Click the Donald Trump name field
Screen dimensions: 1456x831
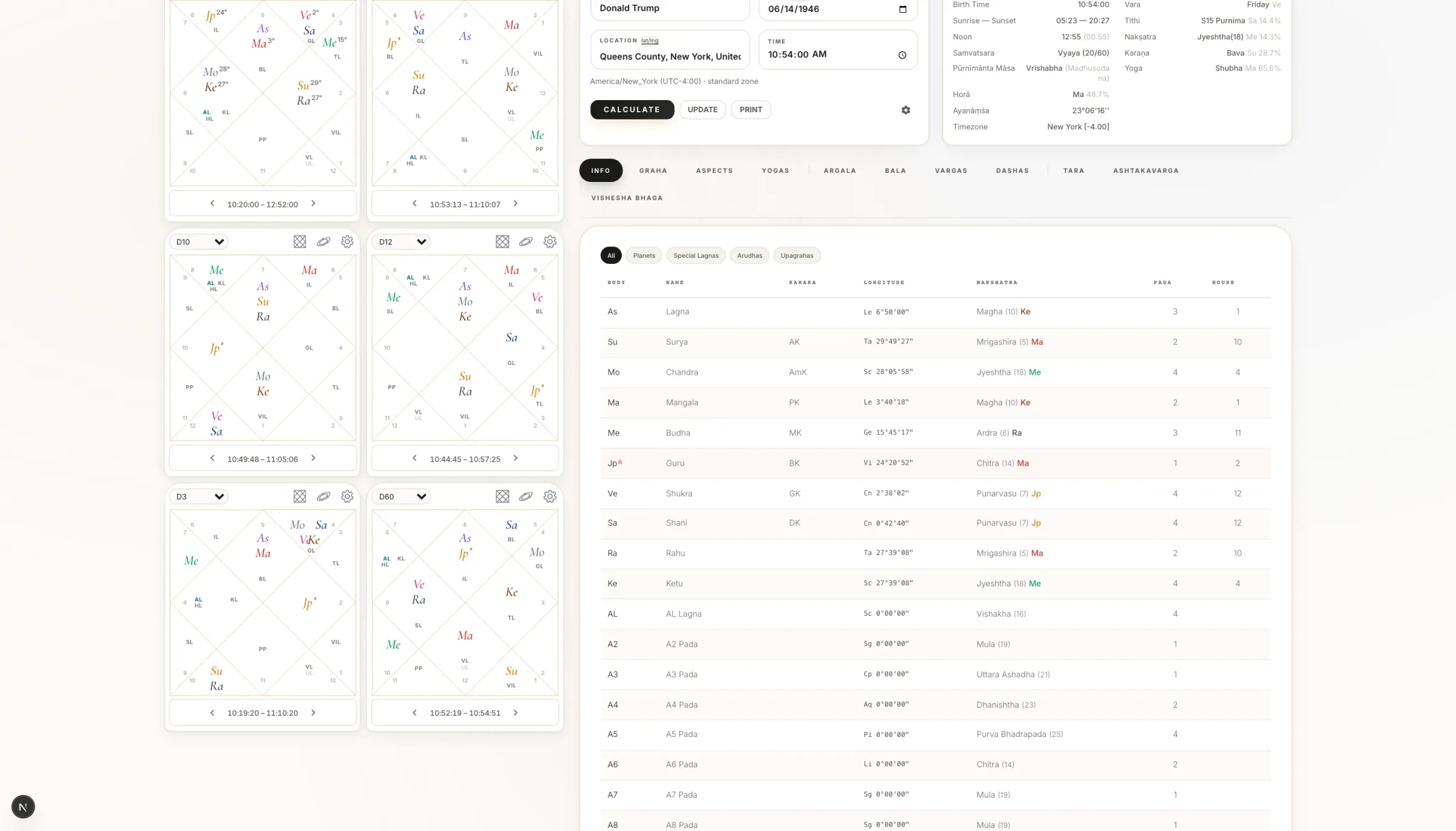click(670, 8)
